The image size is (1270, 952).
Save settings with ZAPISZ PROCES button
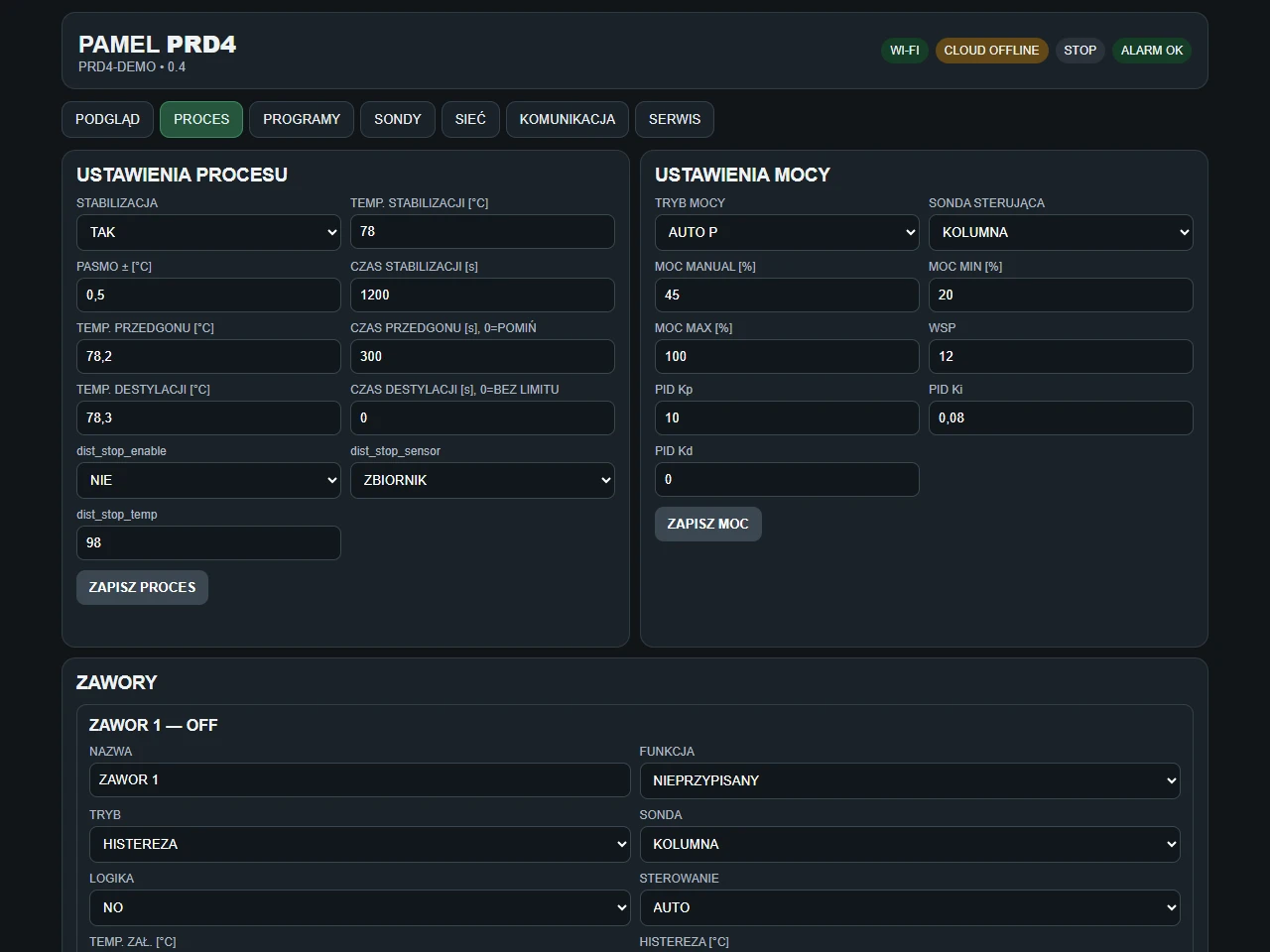142,587
